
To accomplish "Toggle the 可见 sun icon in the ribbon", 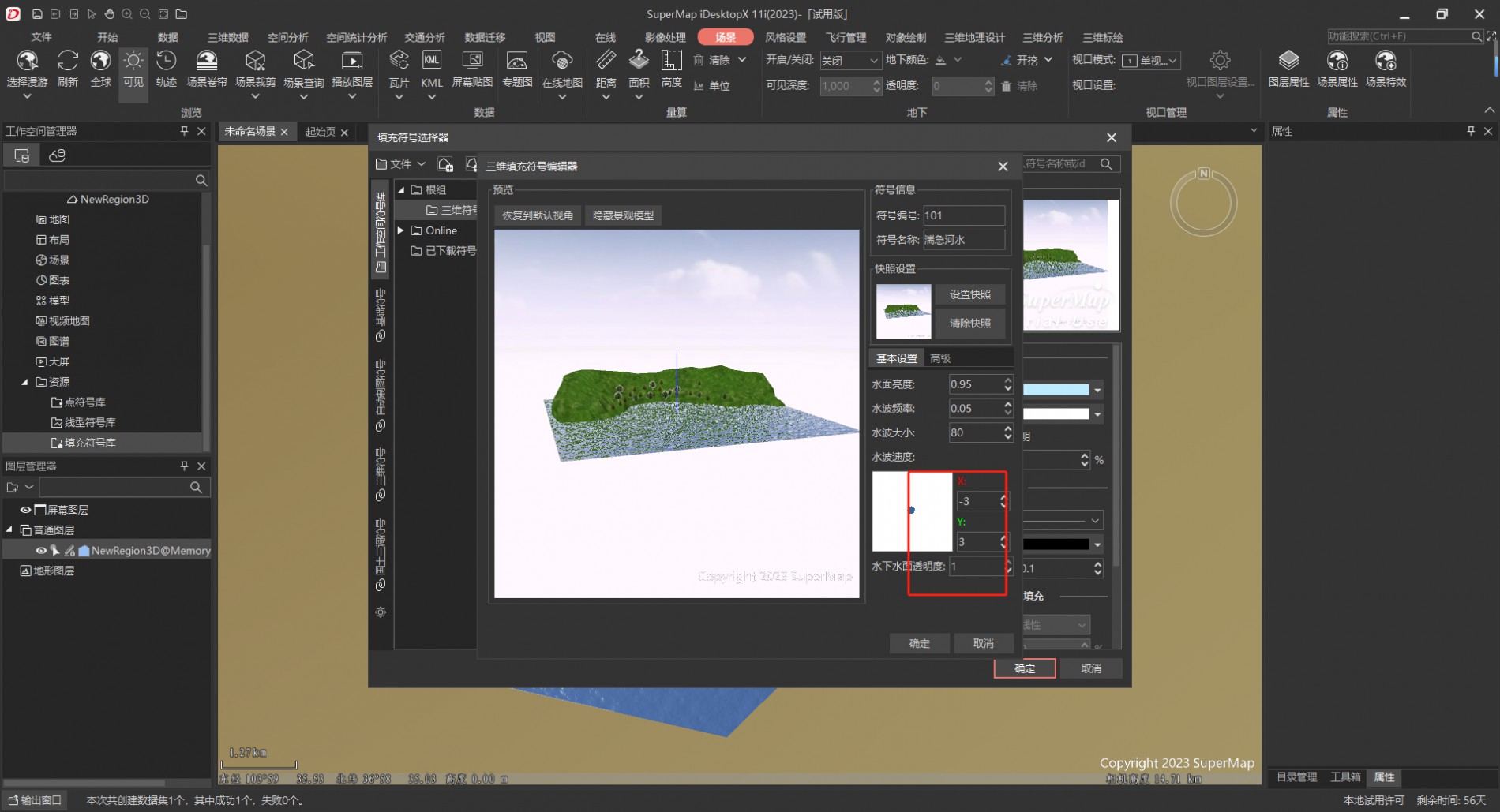I will [x=133, y=61].
